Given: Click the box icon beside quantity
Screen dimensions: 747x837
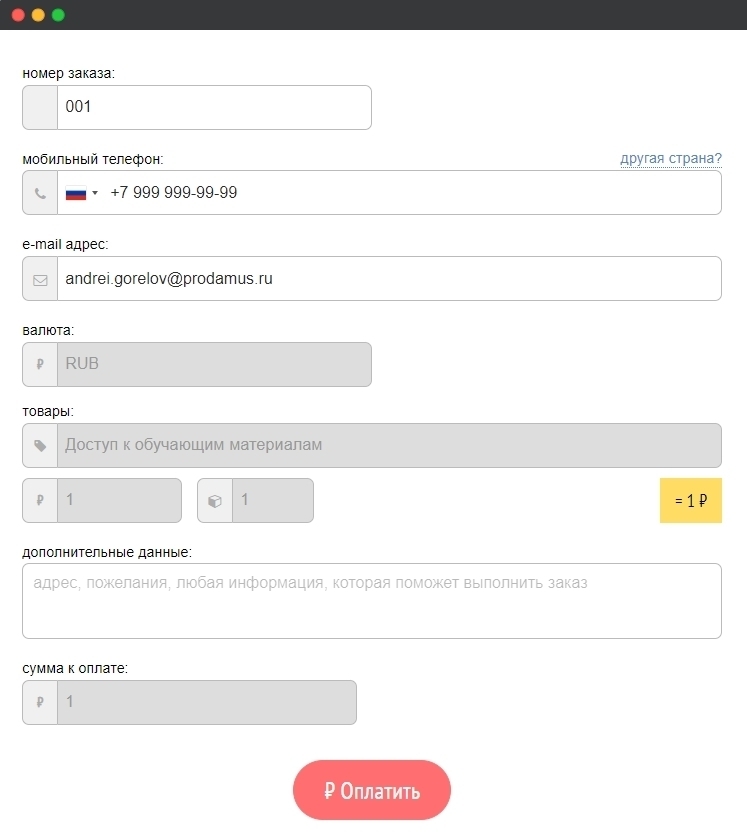Looking at the screenshot, I should 215,501.
